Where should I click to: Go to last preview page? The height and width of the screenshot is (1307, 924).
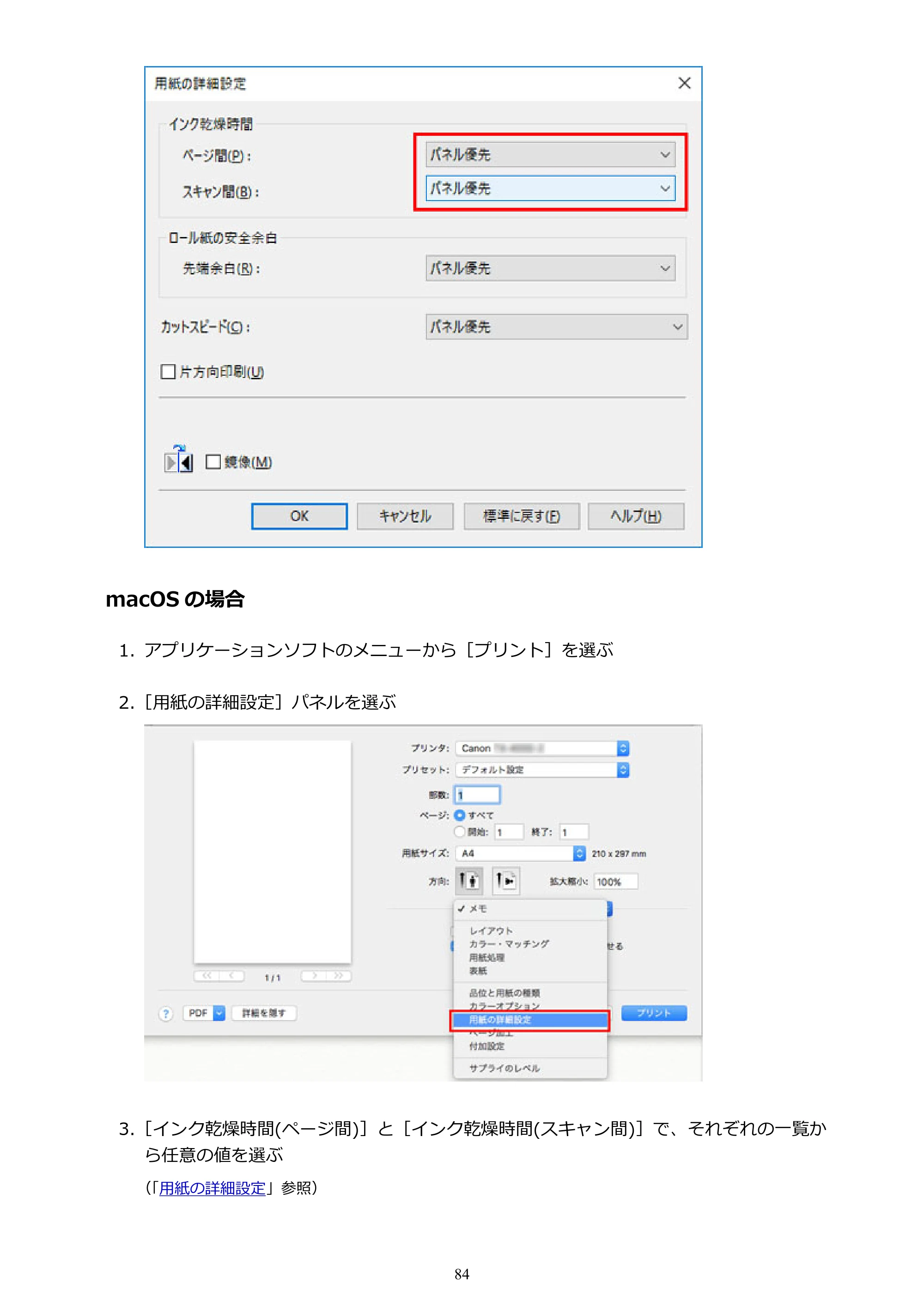[x=339, y=976]
